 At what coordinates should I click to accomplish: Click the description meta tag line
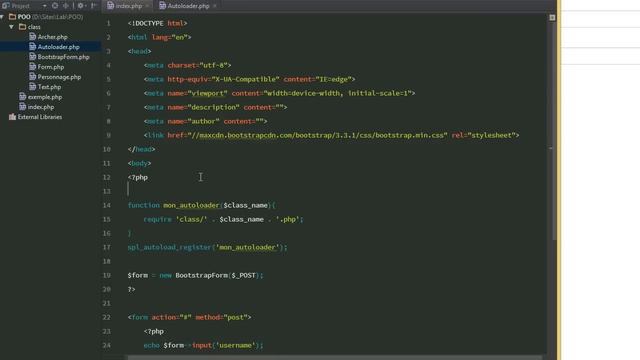click(216, 107)
